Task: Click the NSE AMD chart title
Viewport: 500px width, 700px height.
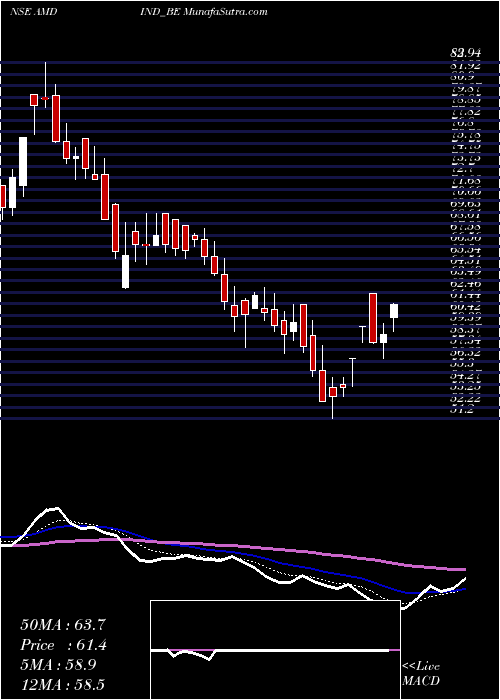Action: pyautogui.click(x=33, y=12)
